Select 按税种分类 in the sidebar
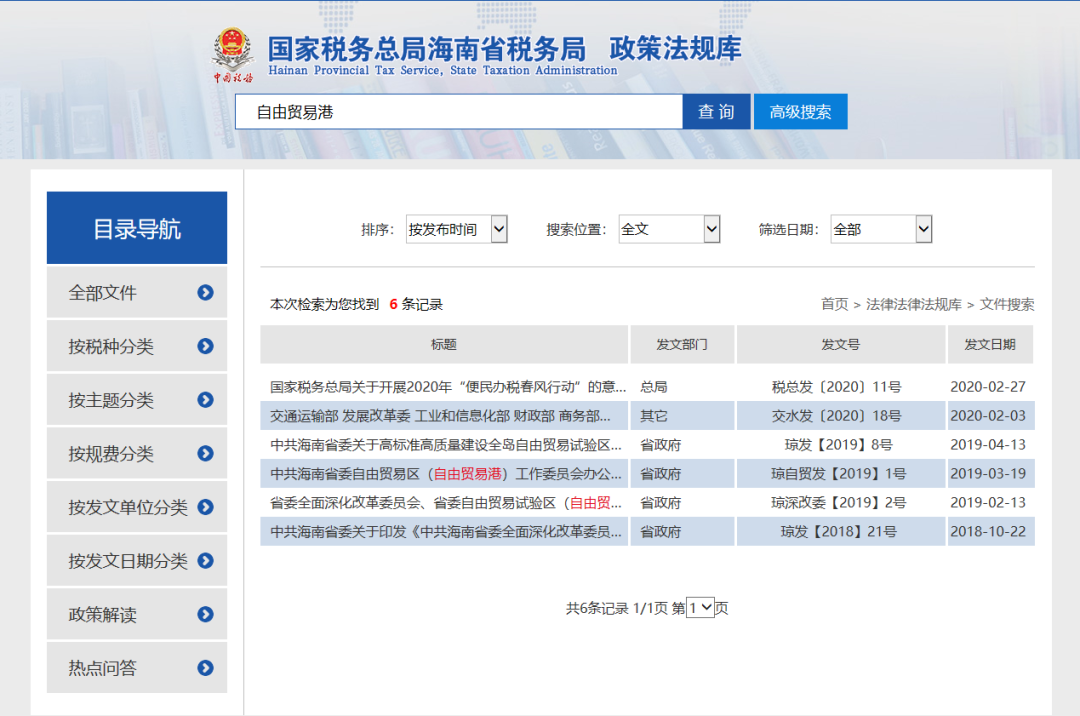 pos(137,346)
